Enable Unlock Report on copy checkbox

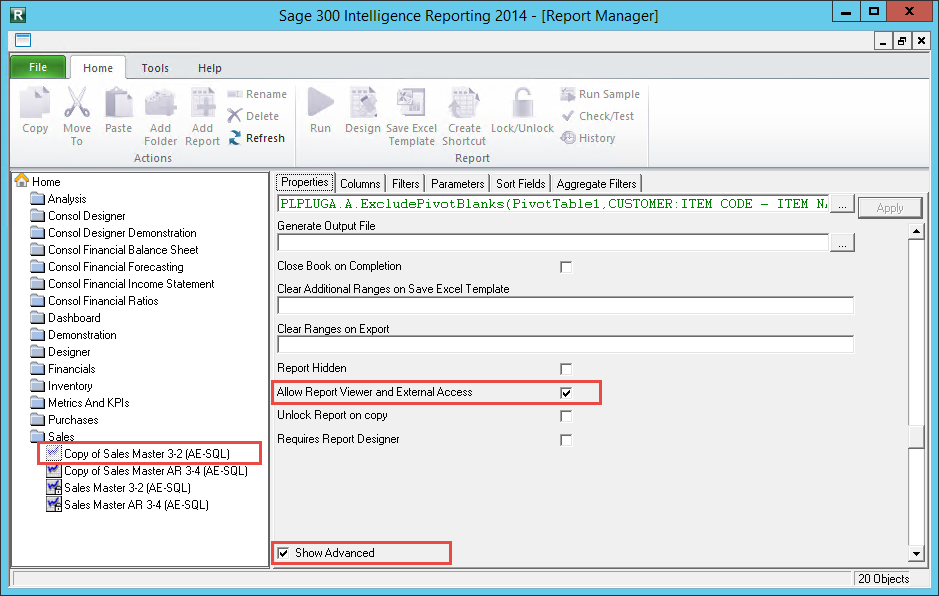566,416
